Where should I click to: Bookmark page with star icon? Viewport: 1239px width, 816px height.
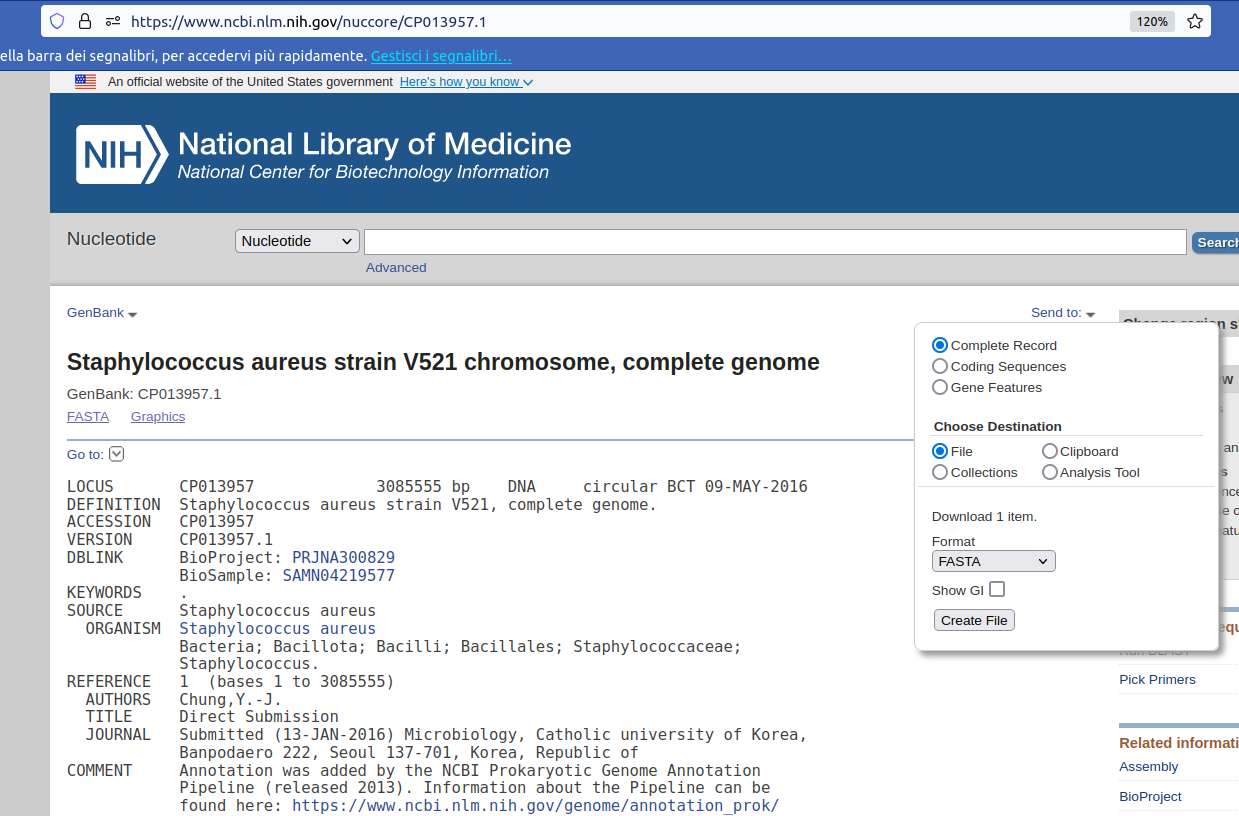point(1194,21)
